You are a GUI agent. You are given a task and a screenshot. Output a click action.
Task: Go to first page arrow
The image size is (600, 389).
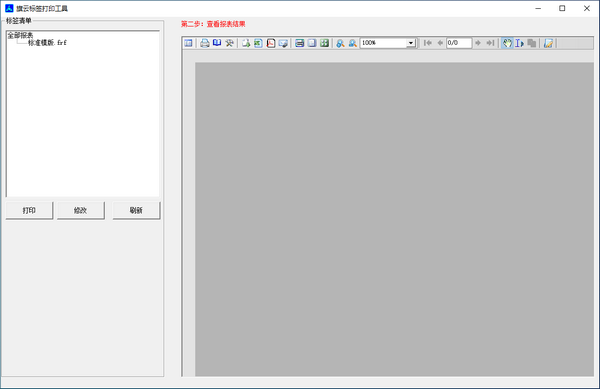(428, 43)
